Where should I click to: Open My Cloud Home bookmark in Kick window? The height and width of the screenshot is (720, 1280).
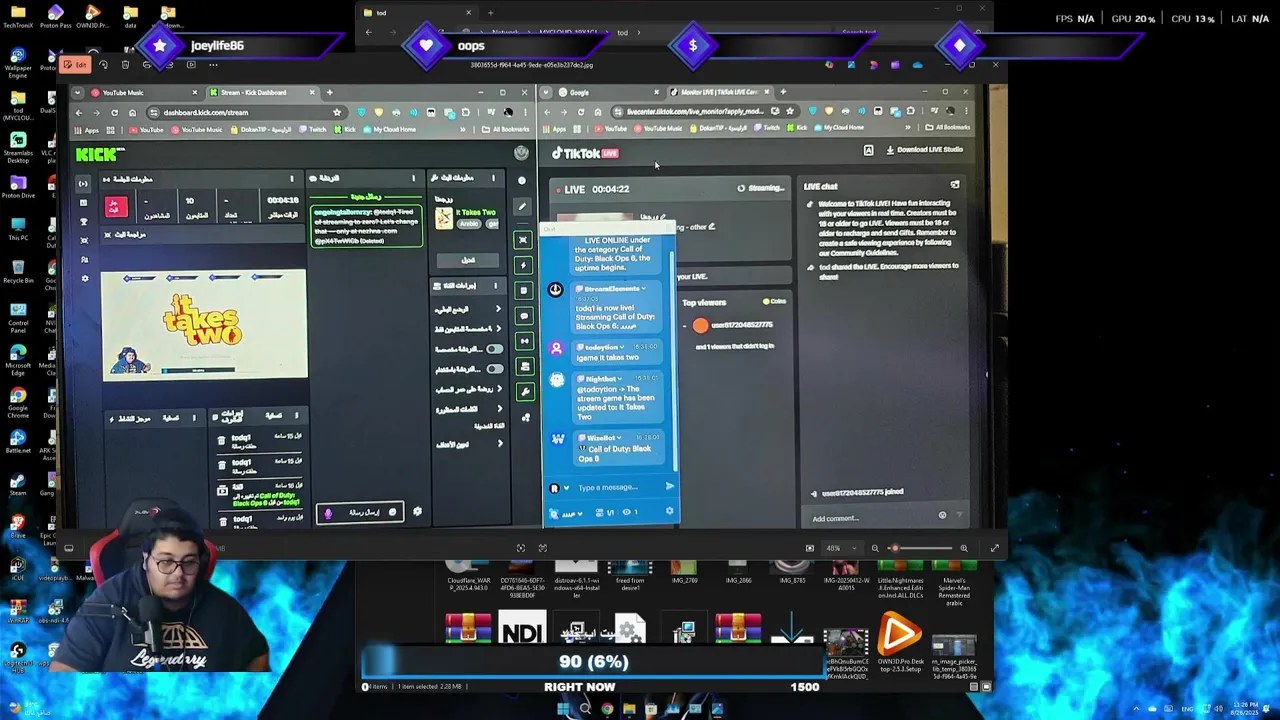(x=388, y=129)
